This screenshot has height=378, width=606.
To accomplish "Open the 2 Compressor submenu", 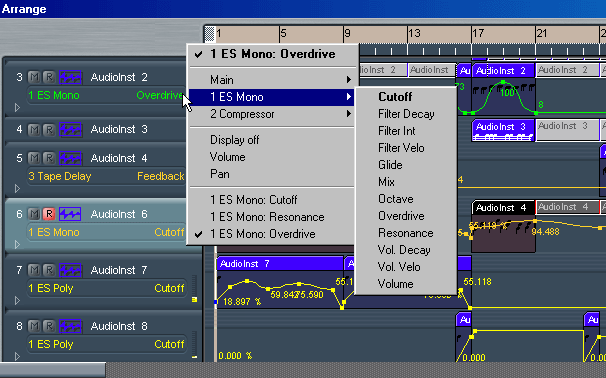I will click(271, 114).
